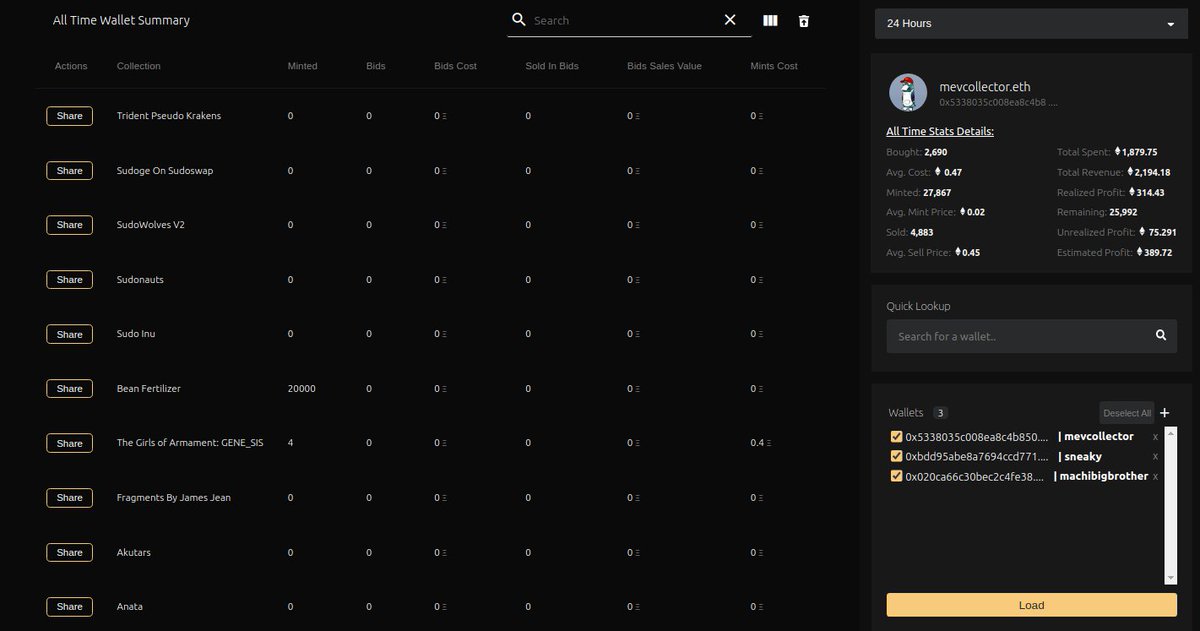This screenshot has height=631, width=1200.
Task: Remove the machibigbrother wallet with its x
Action: [x=1155, y=477]
